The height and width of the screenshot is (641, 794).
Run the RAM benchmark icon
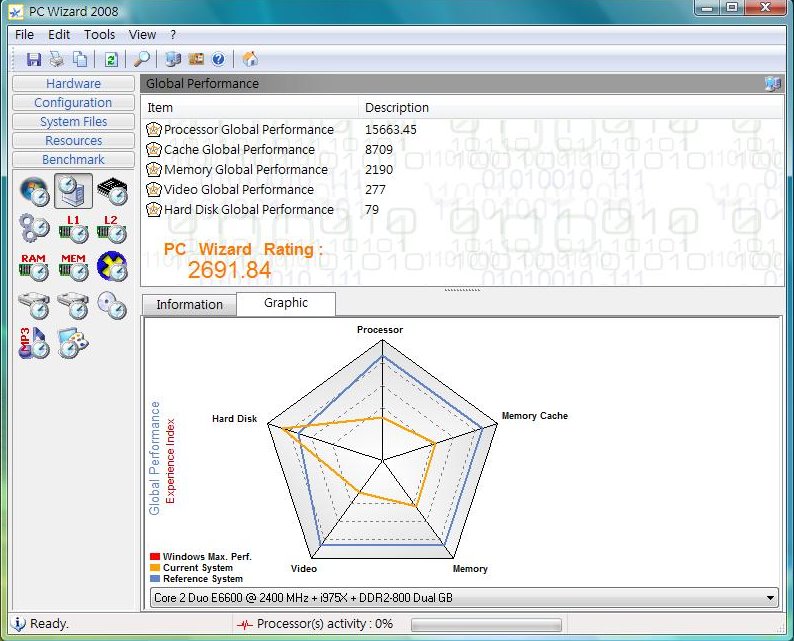34,267
